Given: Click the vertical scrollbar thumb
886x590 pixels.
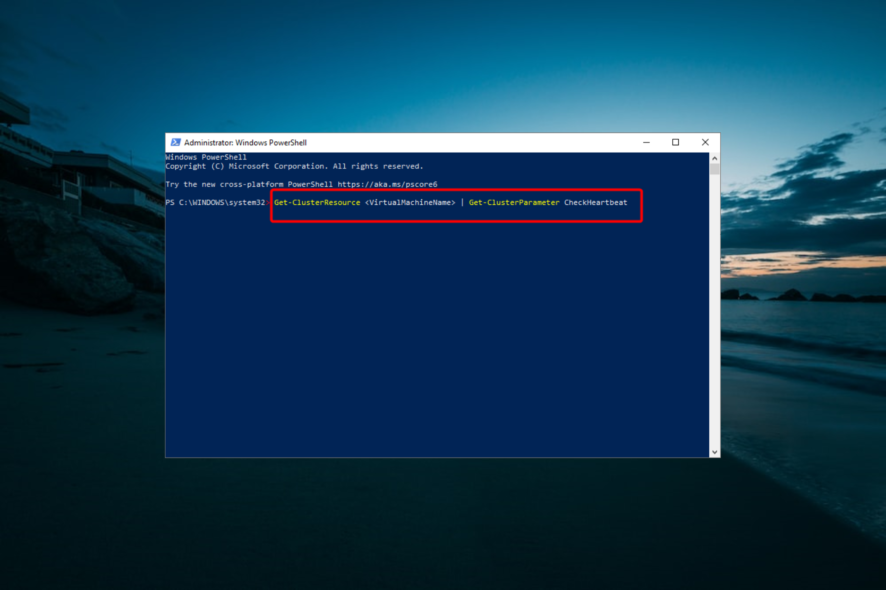Looking at the screenshot, I should pyautogui.click(x=714, y=169).
